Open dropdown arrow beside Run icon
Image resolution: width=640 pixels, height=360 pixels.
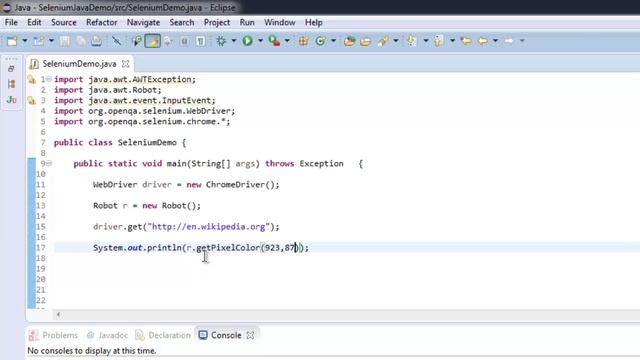point(260,41)
